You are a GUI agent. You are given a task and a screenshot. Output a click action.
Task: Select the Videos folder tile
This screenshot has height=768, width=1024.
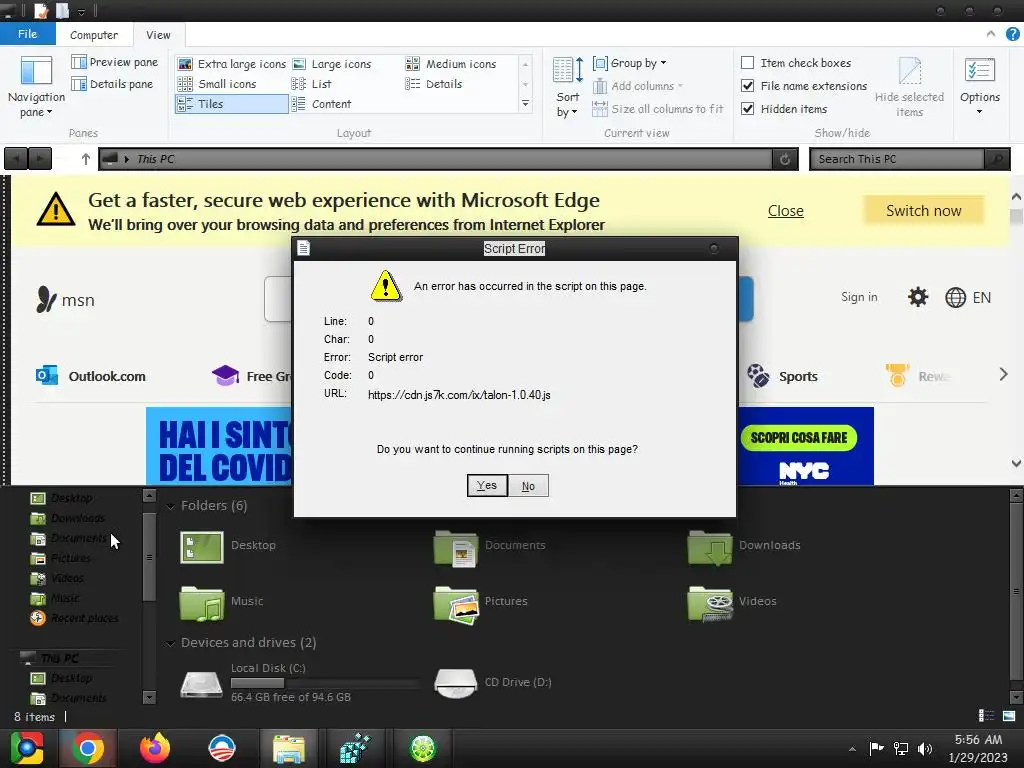pos(732,602)
